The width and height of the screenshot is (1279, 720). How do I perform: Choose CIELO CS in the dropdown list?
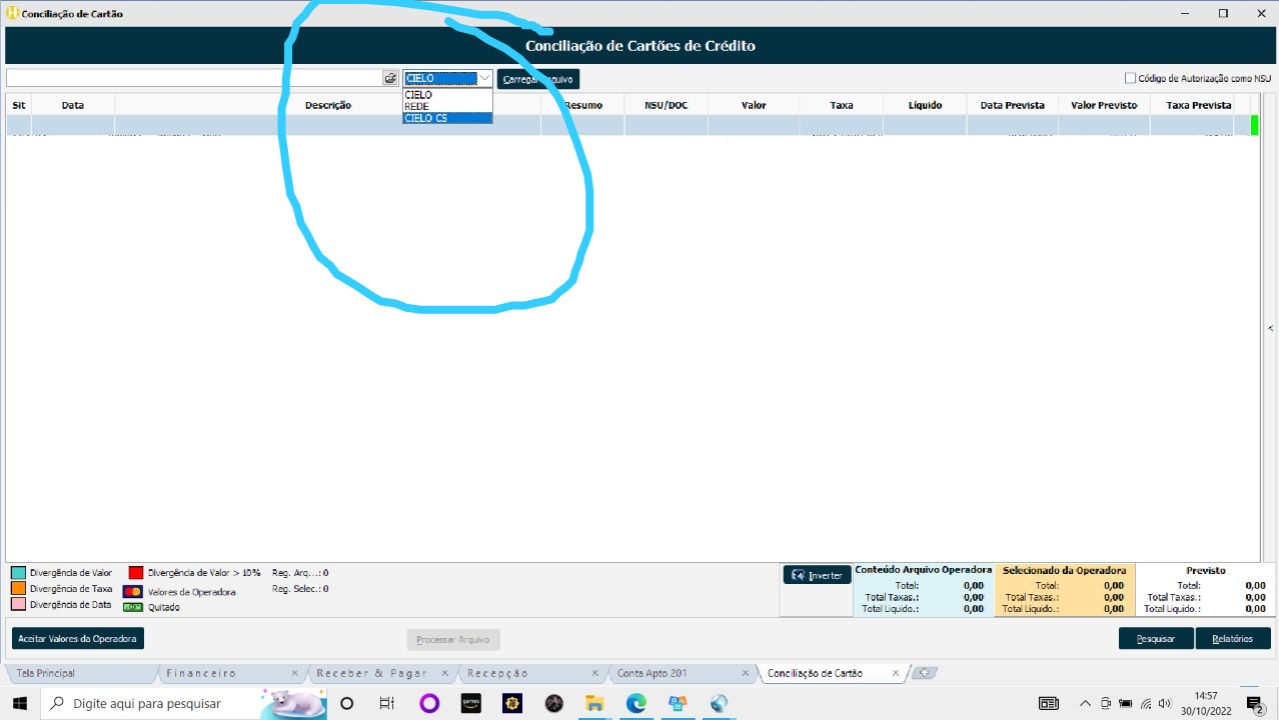tap(426, 118)
